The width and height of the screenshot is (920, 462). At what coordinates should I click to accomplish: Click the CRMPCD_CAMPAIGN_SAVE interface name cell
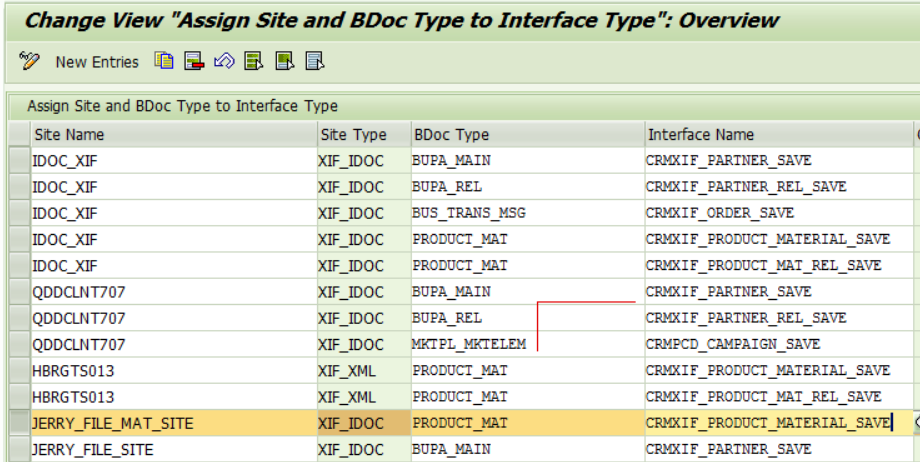coord(779,344)
